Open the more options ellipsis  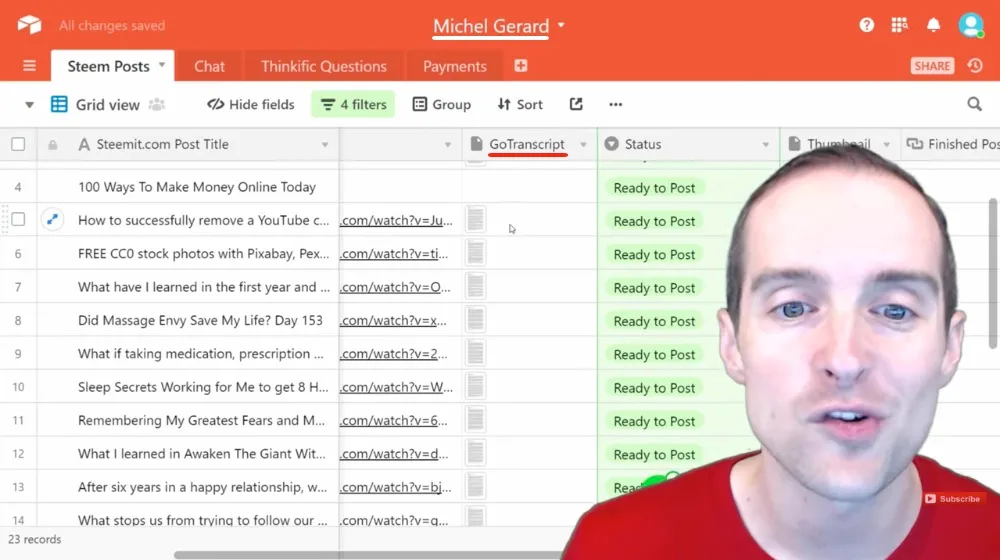615,104
